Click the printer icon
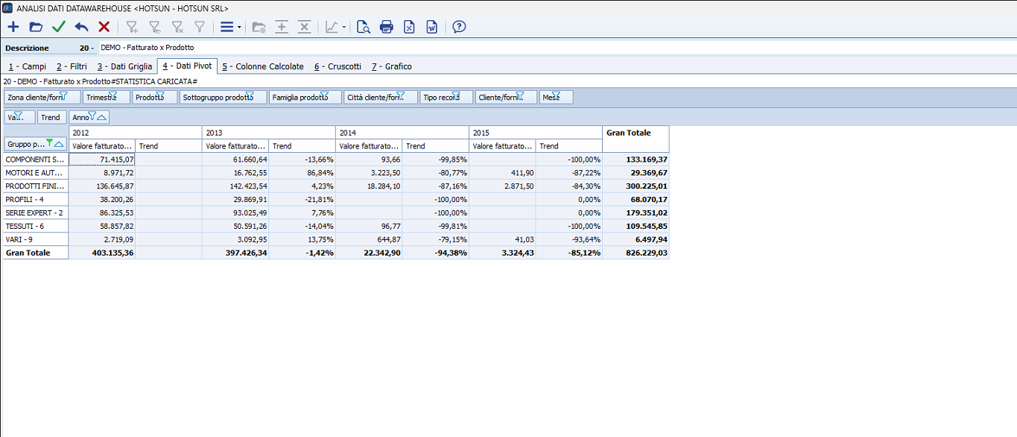The image size is (1017, 437). coord(387,27)
